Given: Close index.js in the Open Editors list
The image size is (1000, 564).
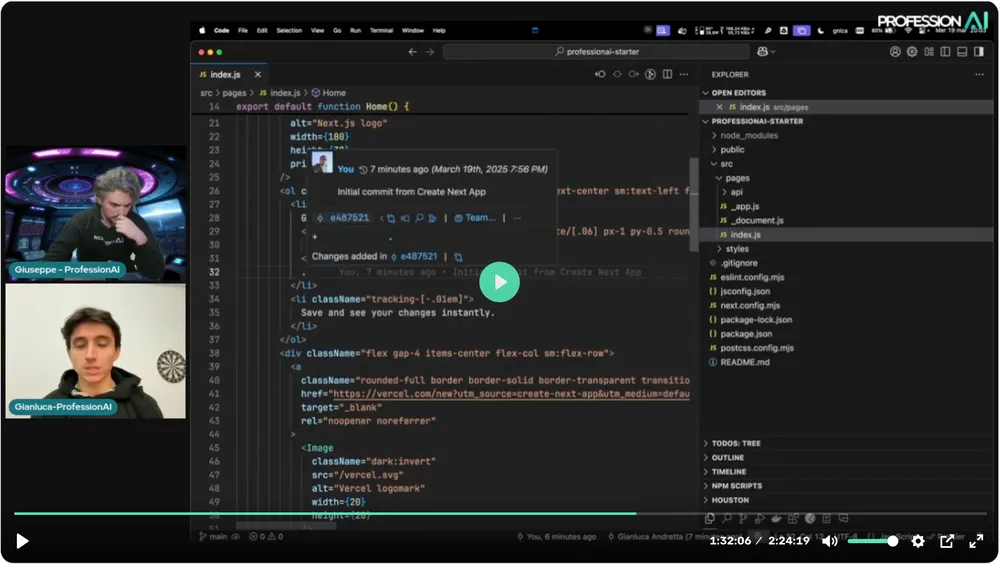Looking at the screenshot, I should tap(719, 107).
